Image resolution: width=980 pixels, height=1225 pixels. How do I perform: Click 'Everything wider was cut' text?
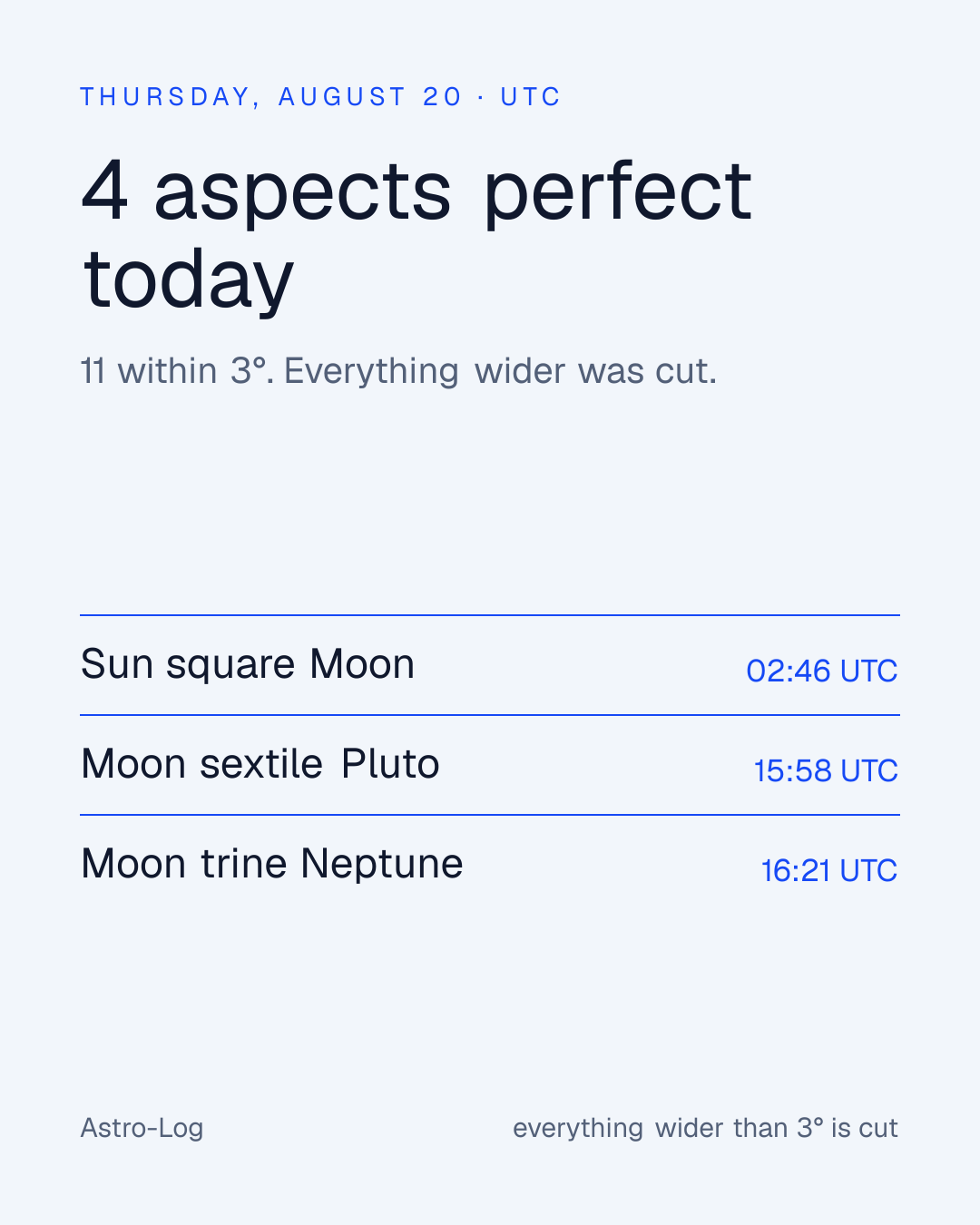(501, 371)
